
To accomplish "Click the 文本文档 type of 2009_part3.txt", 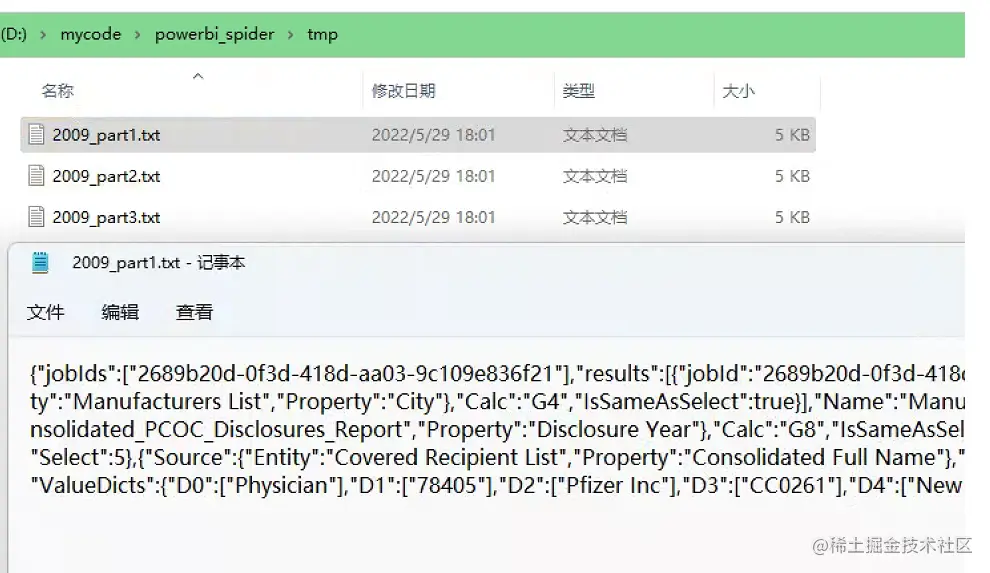I will [595, 218].
